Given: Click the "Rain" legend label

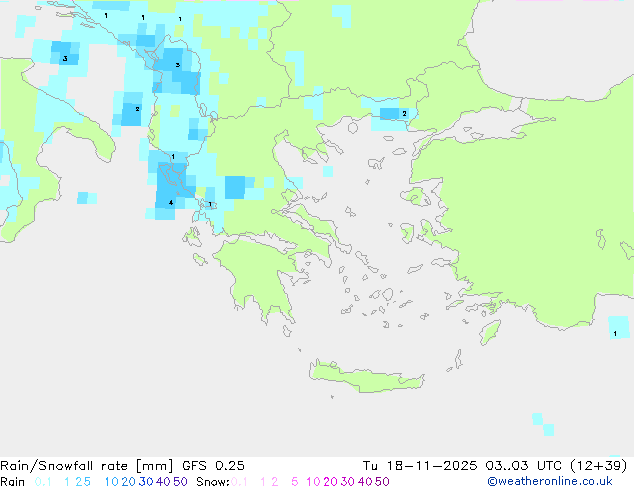Looking at the screenshot, I should coord(13,482).
